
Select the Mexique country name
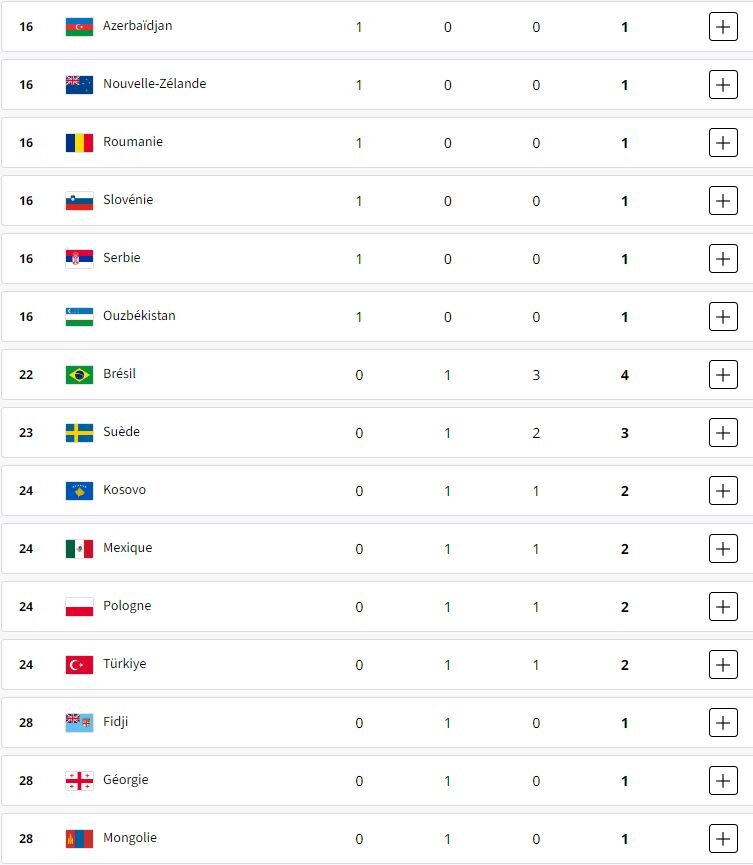tap(127, 548)
